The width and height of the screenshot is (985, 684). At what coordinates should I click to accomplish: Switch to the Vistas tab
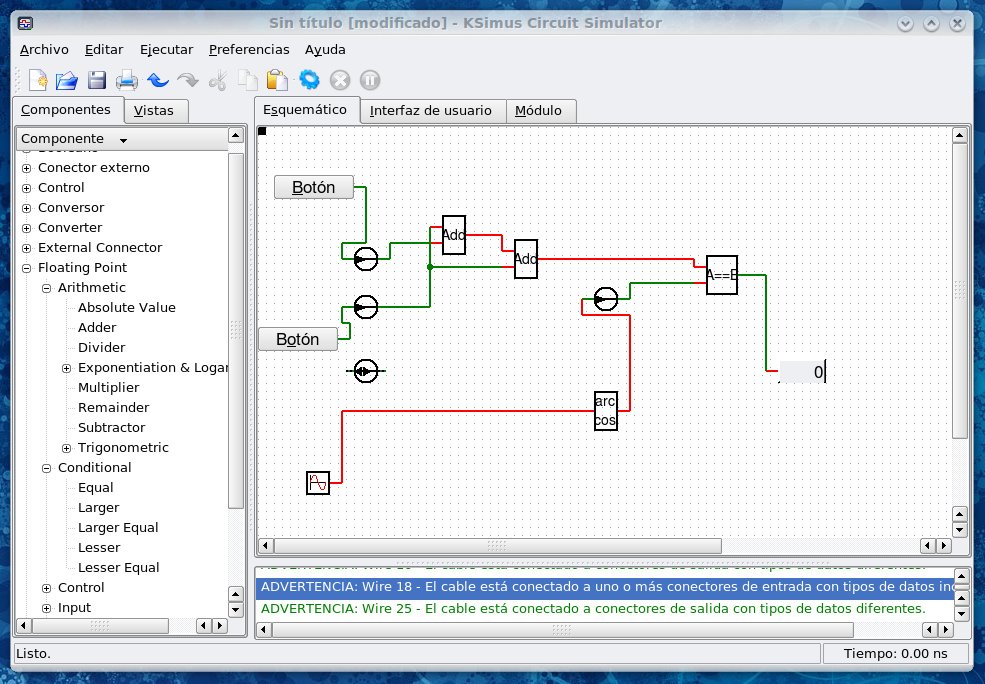click(155, 111)
